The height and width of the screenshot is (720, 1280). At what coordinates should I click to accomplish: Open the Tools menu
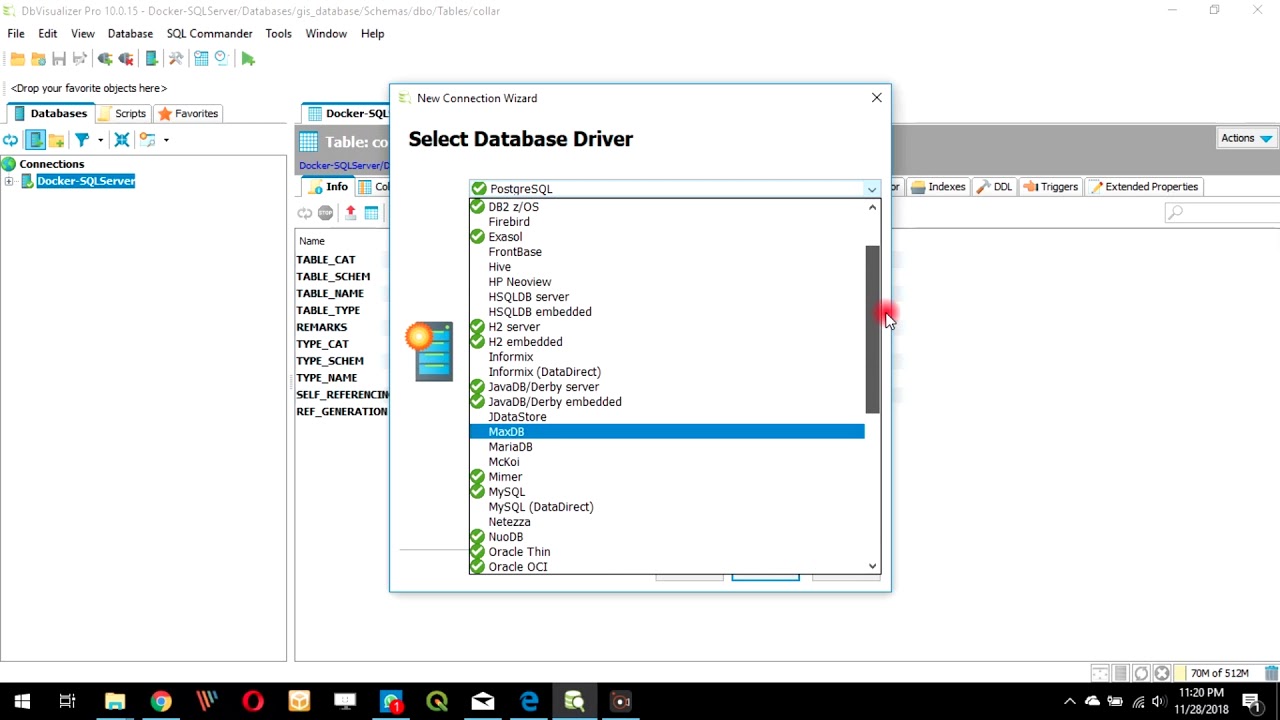tap(278, 33)
